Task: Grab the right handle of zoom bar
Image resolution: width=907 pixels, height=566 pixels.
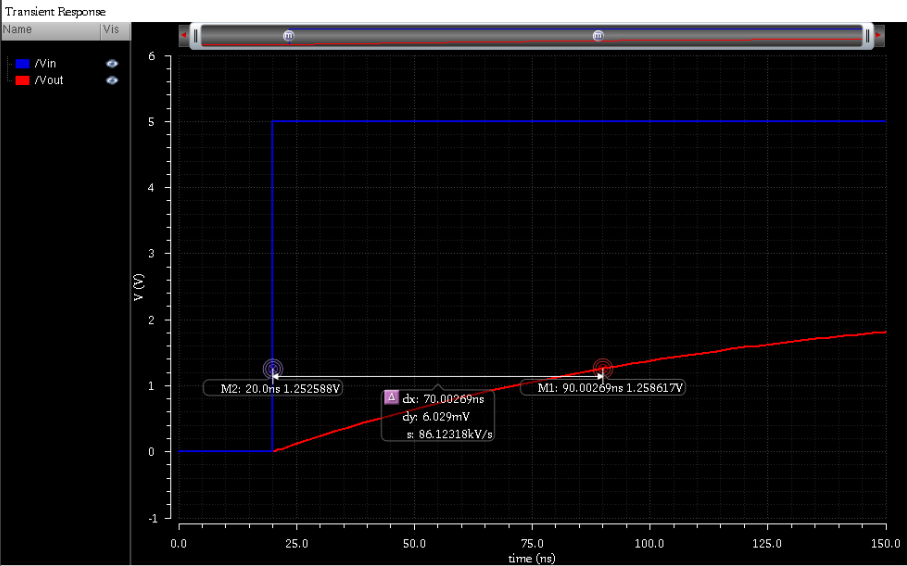Action: [x=868, y=36]
